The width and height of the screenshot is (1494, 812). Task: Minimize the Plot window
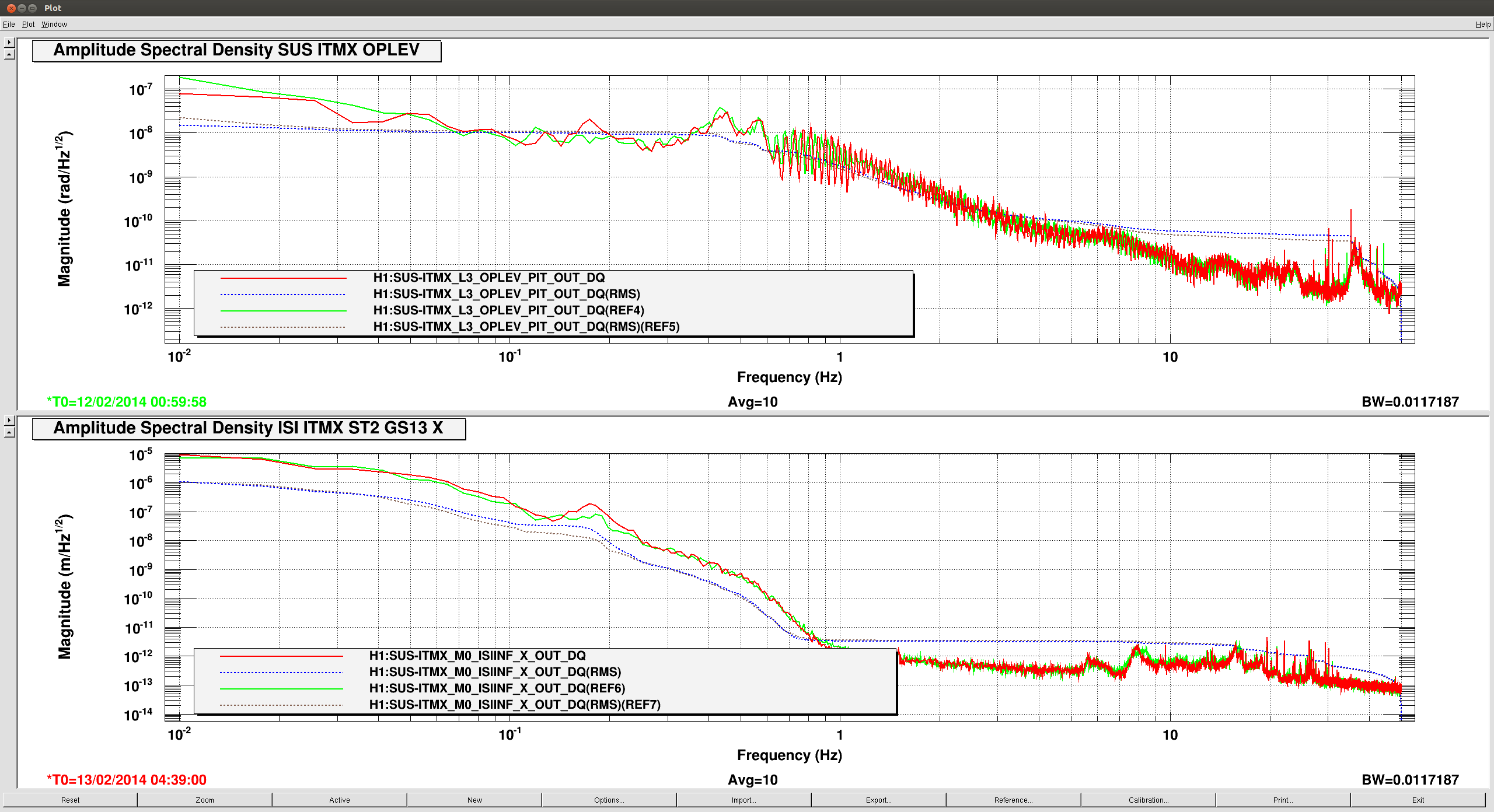(x=22, y=8)
